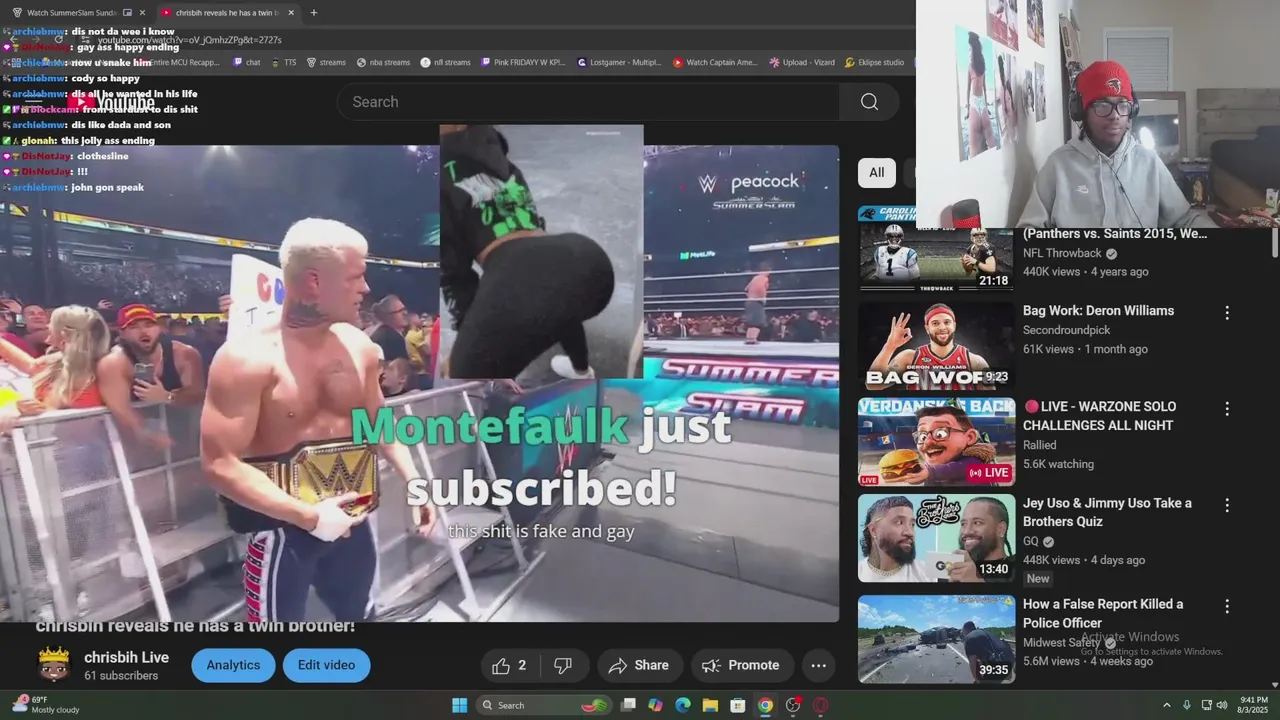The height and width of the screenshot is (720, 1280).
Task: Click the Analytics button
Action: pyautogui.click(x=233, y=665)
